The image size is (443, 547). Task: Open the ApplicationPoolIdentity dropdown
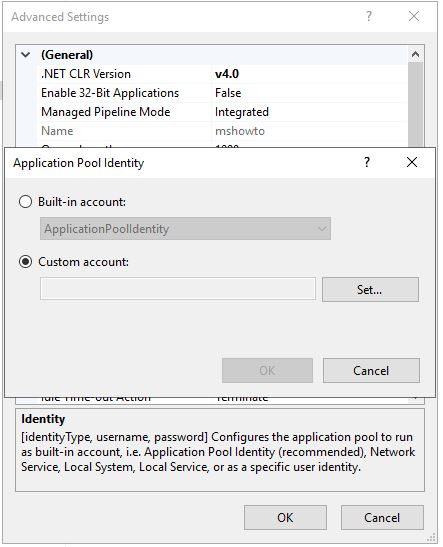186,229
